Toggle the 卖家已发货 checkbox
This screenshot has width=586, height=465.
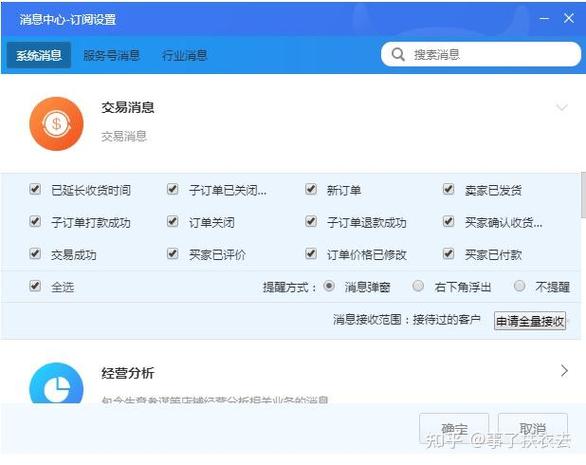[x=448, y=189]
